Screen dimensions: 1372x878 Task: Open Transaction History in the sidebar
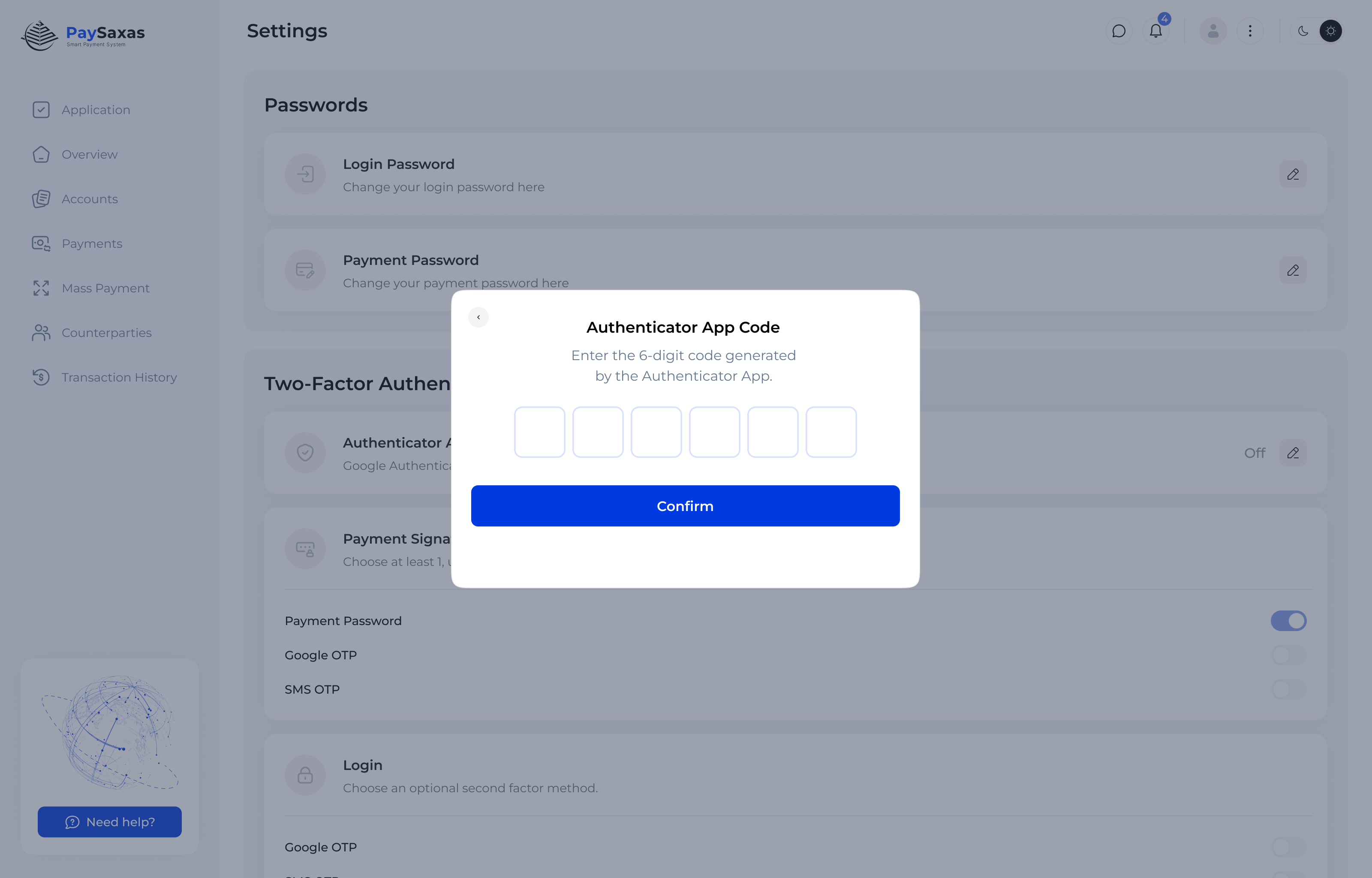click(x=119, y=377)
